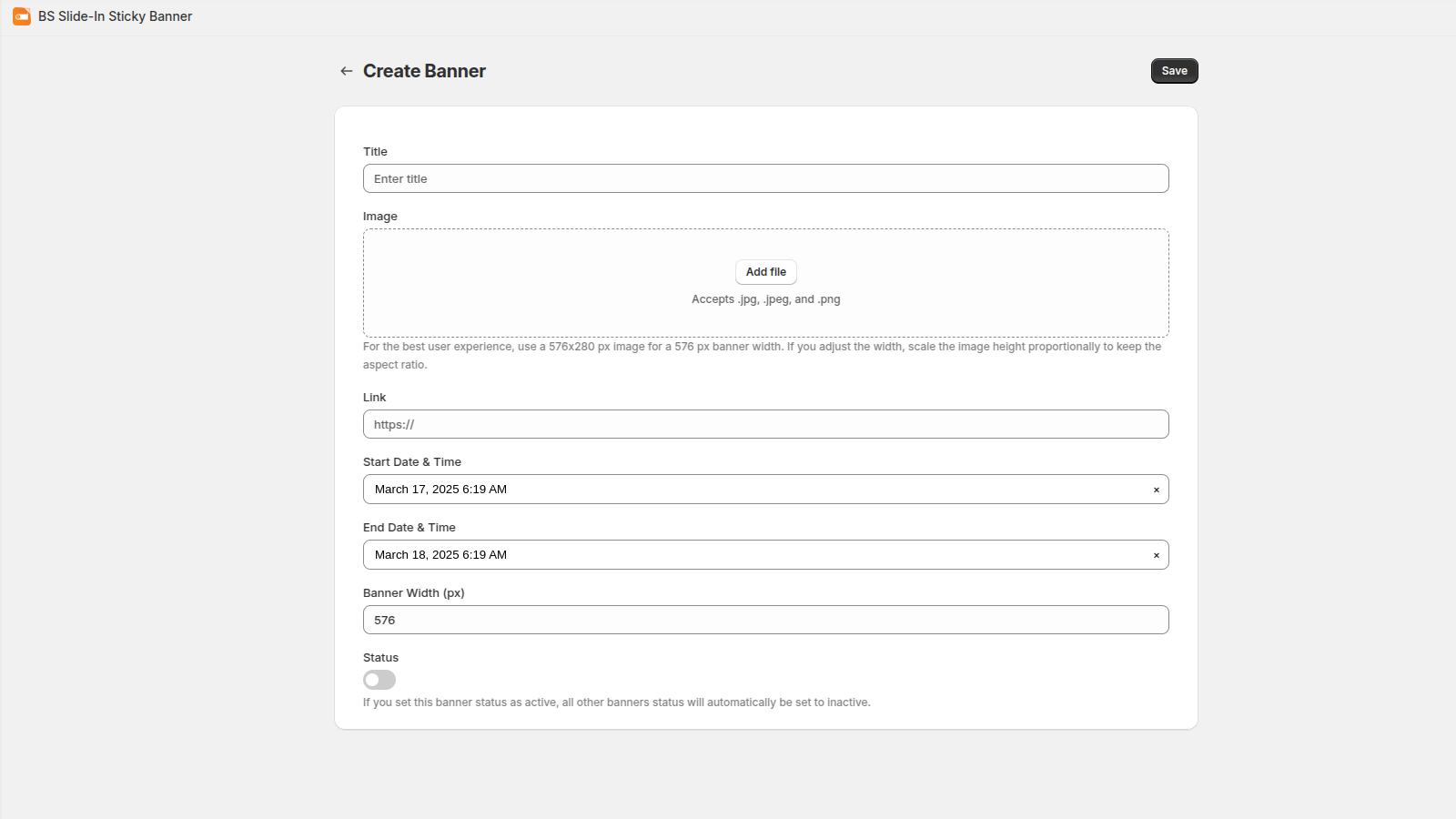
Task: Click BS Slide-In Sticky Banner in the header
Action: 113,15
